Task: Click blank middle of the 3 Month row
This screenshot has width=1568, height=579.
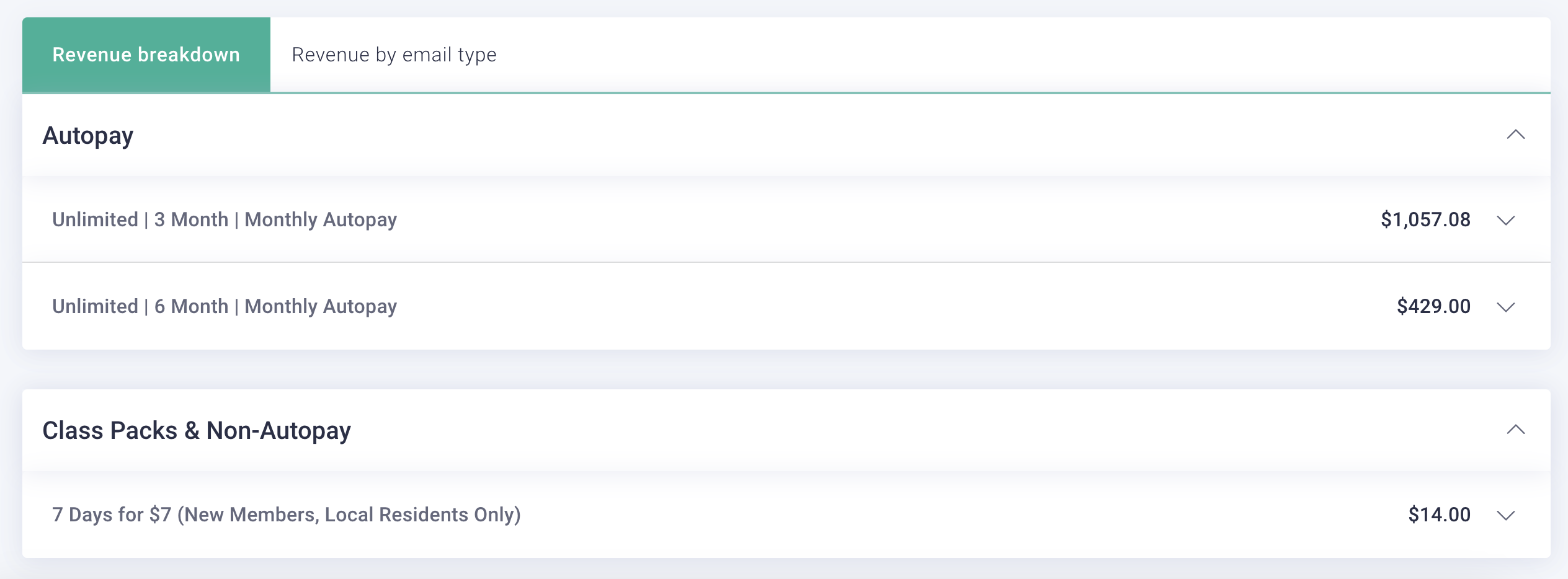Action: 868,219
